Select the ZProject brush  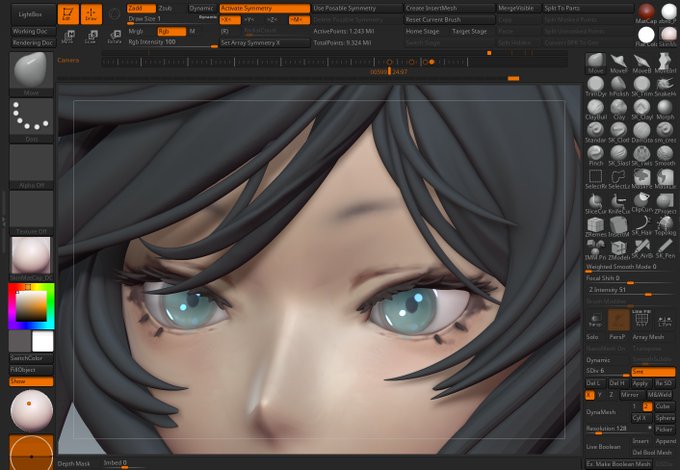coord(665,204)
